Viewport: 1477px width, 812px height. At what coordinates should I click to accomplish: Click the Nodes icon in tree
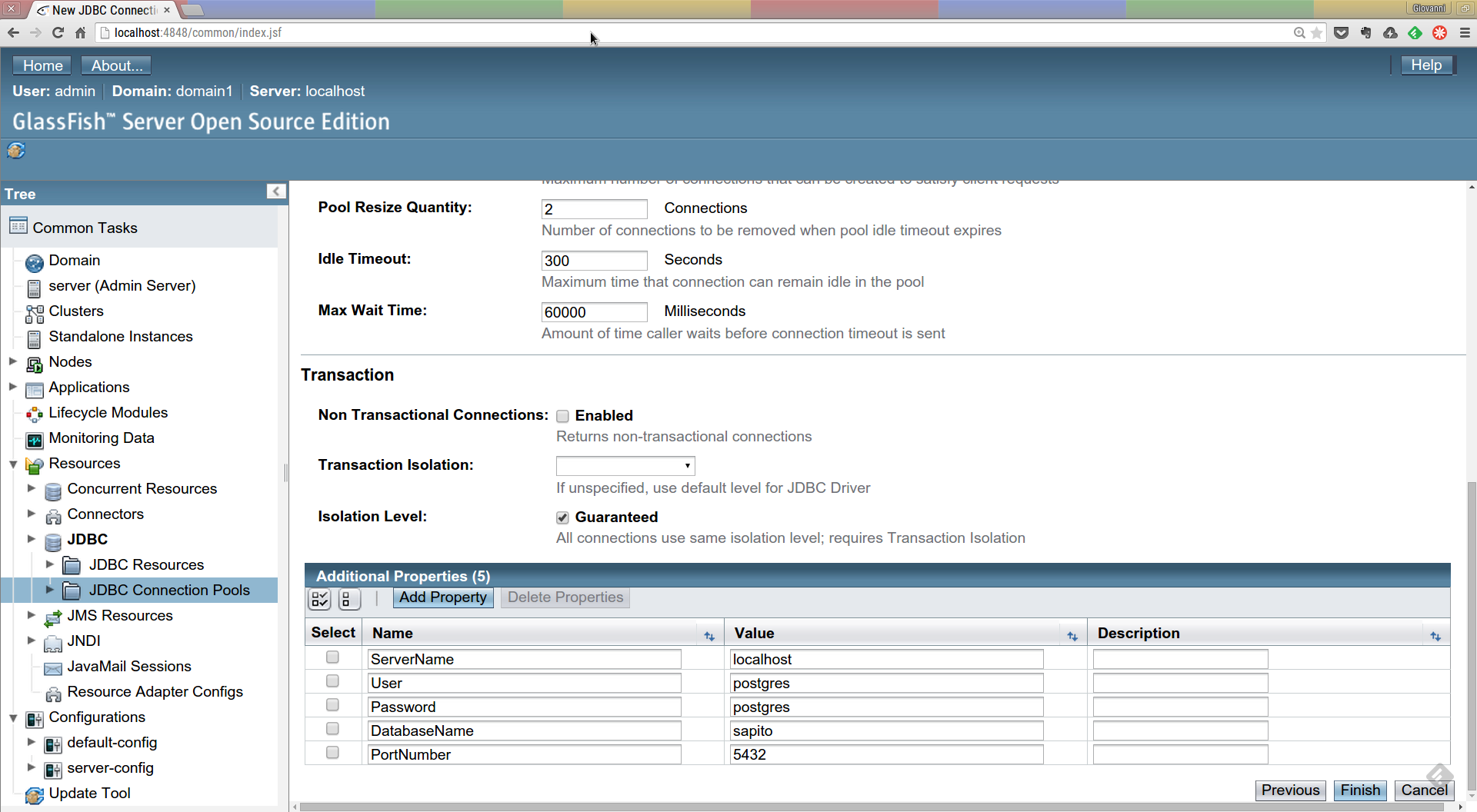pyautogui.click(x=35, y=364)
